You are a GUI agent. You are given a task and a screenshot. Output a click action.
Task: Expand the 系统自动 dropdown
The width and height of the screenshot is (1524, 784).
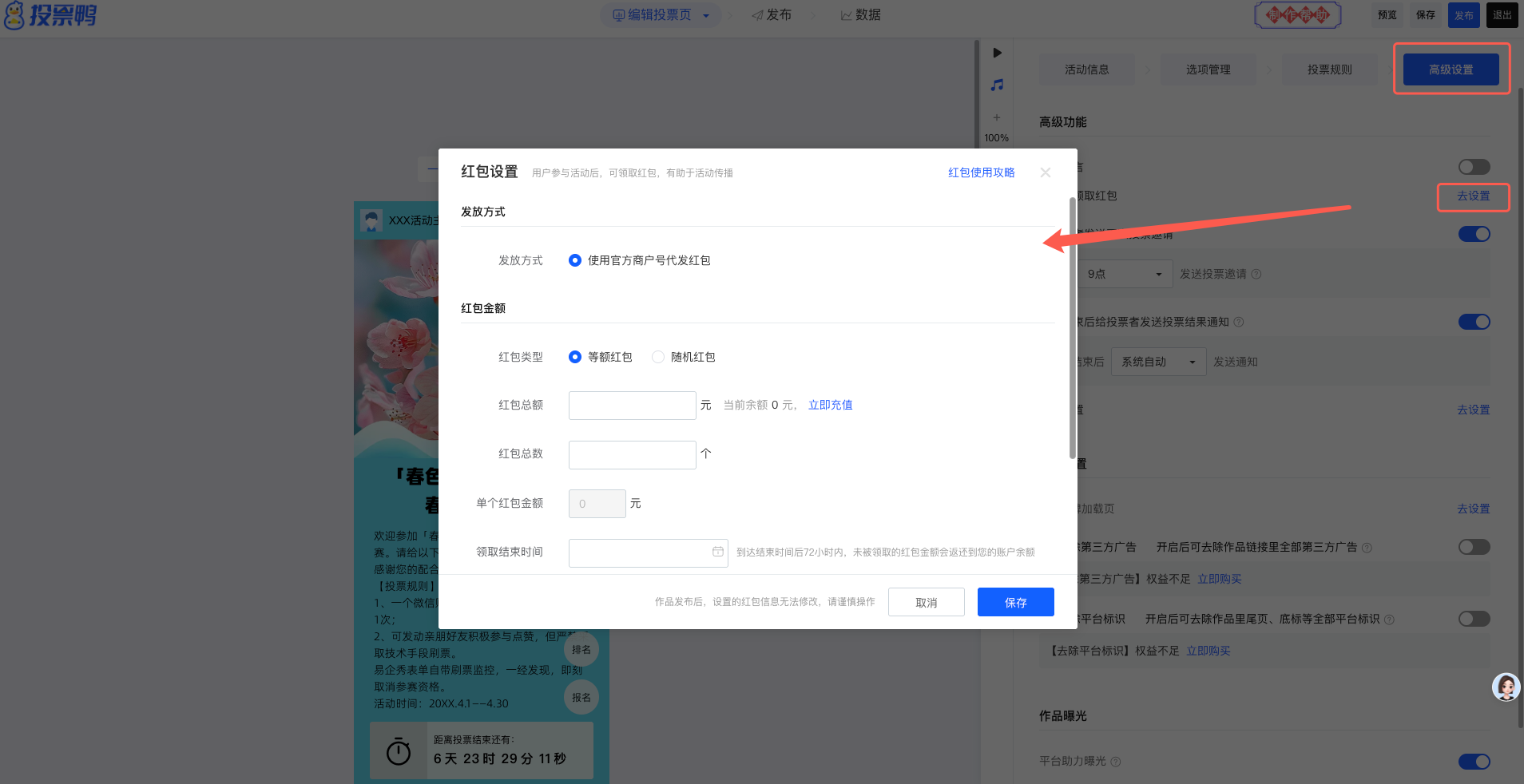point(1158,362)
